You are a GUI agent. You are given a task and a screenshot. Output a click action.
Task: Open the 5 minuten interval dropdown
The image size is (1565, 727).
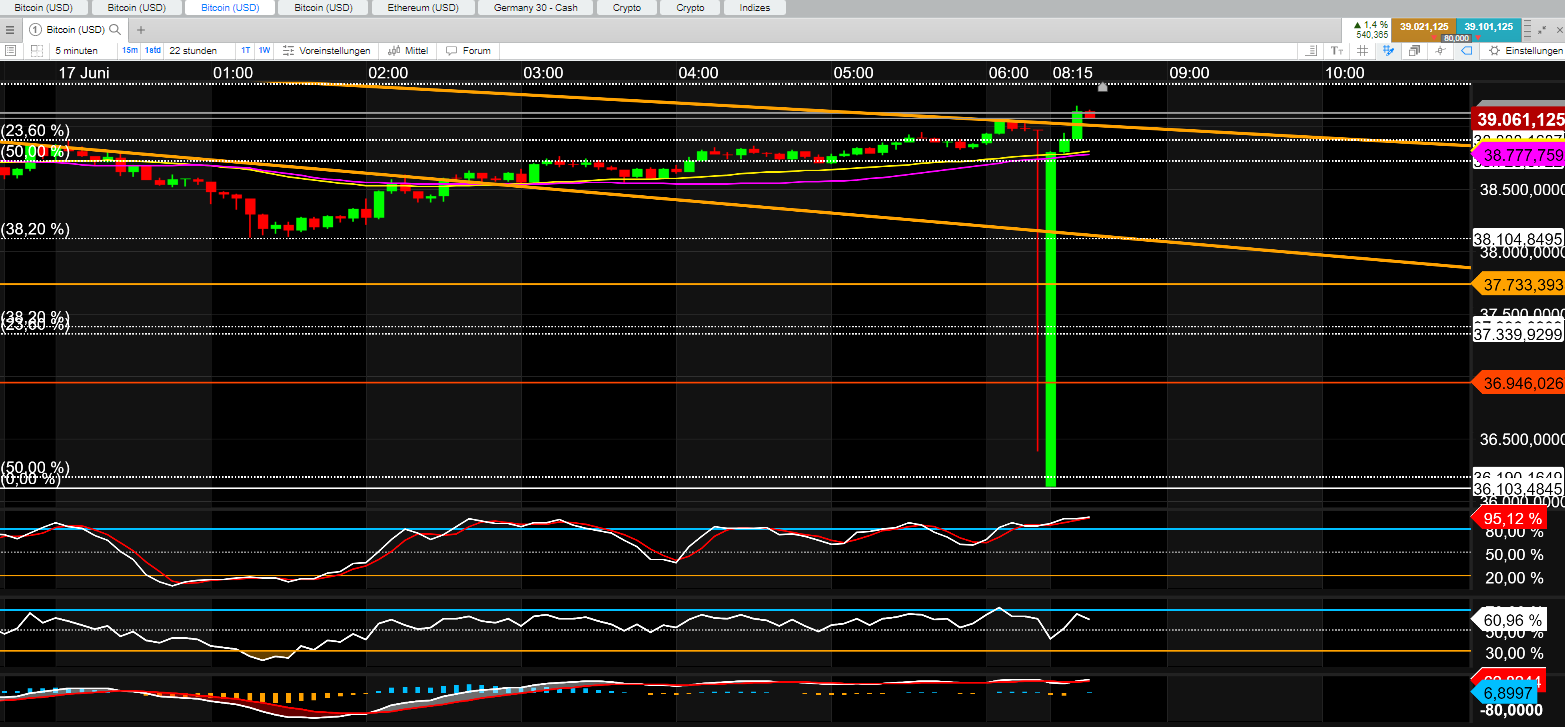(x=76, y=50)
